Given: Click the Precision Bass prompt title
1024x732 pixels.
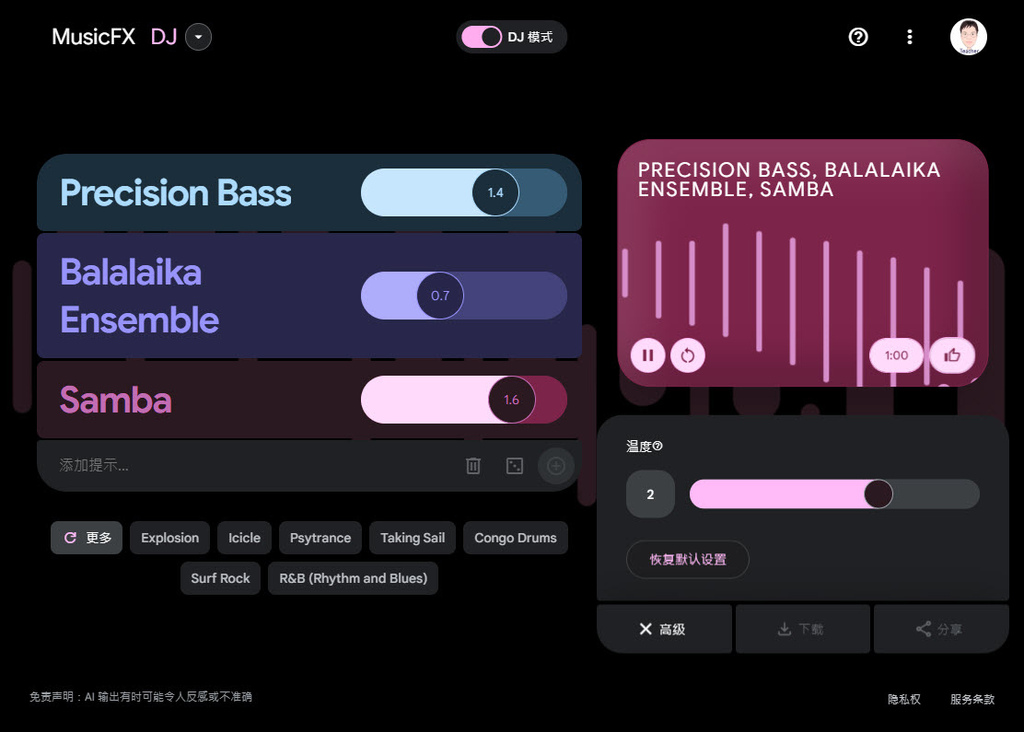Looking at the screenshot, I should point(176,193).
